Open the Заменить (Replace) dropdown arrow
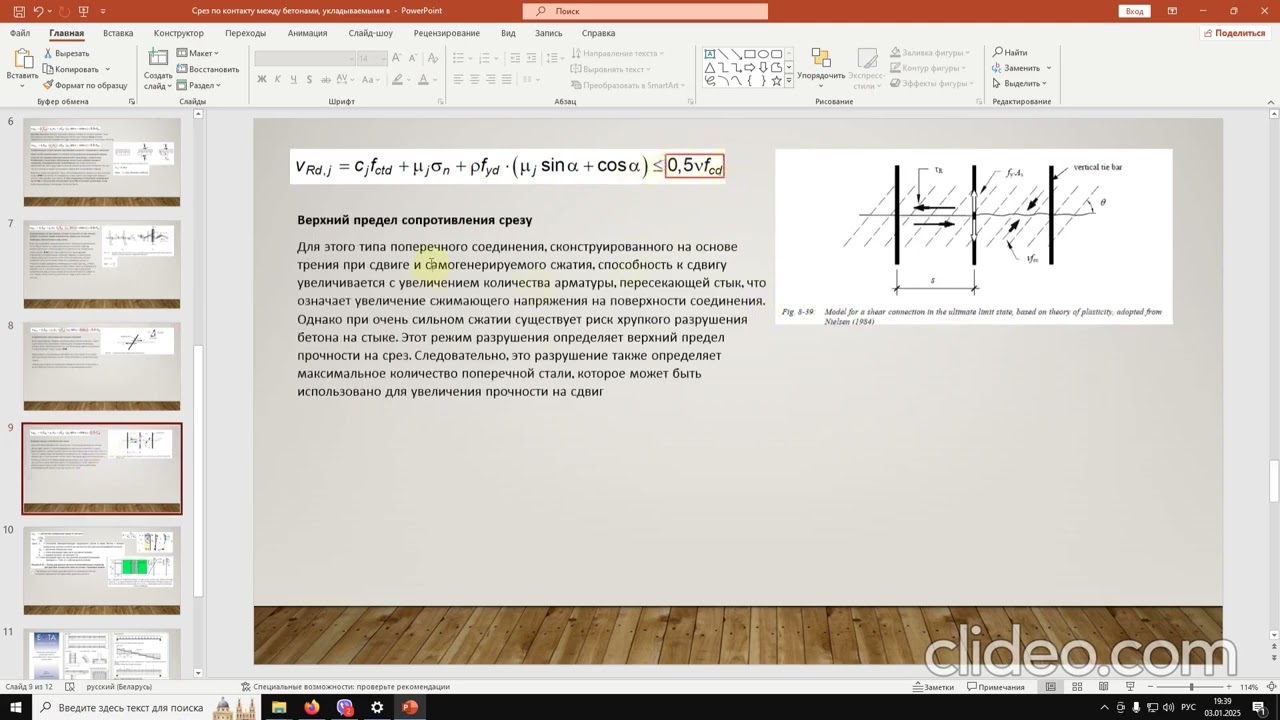The image size is (1280, 720). 1049,68
